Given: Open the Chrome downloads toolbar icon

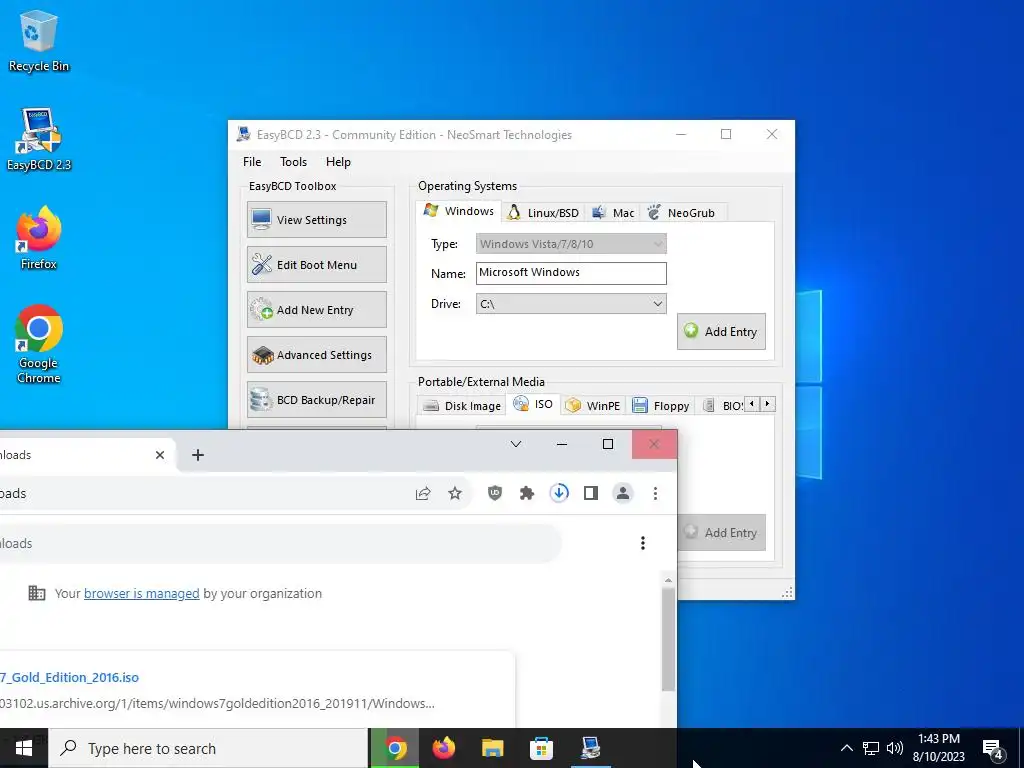Looking at the screenshot, I should 559,494.
